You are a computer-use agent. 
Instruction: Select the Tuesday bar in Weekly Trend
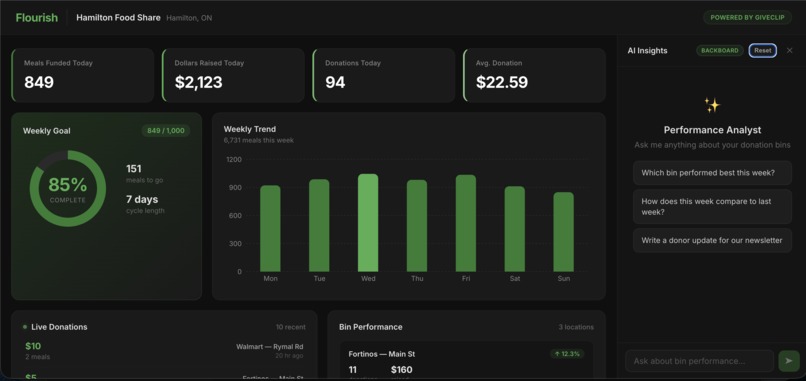click(319, 225)
